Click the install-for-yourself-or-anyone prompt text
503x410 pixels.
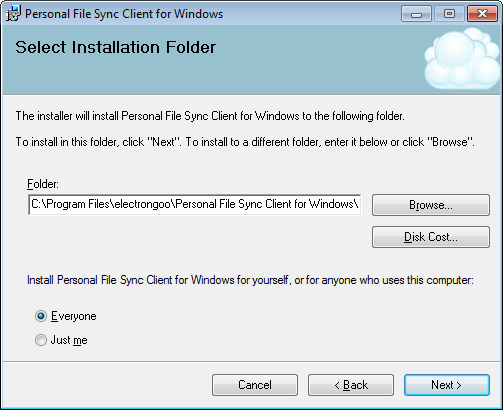click(x=250, y=280)
